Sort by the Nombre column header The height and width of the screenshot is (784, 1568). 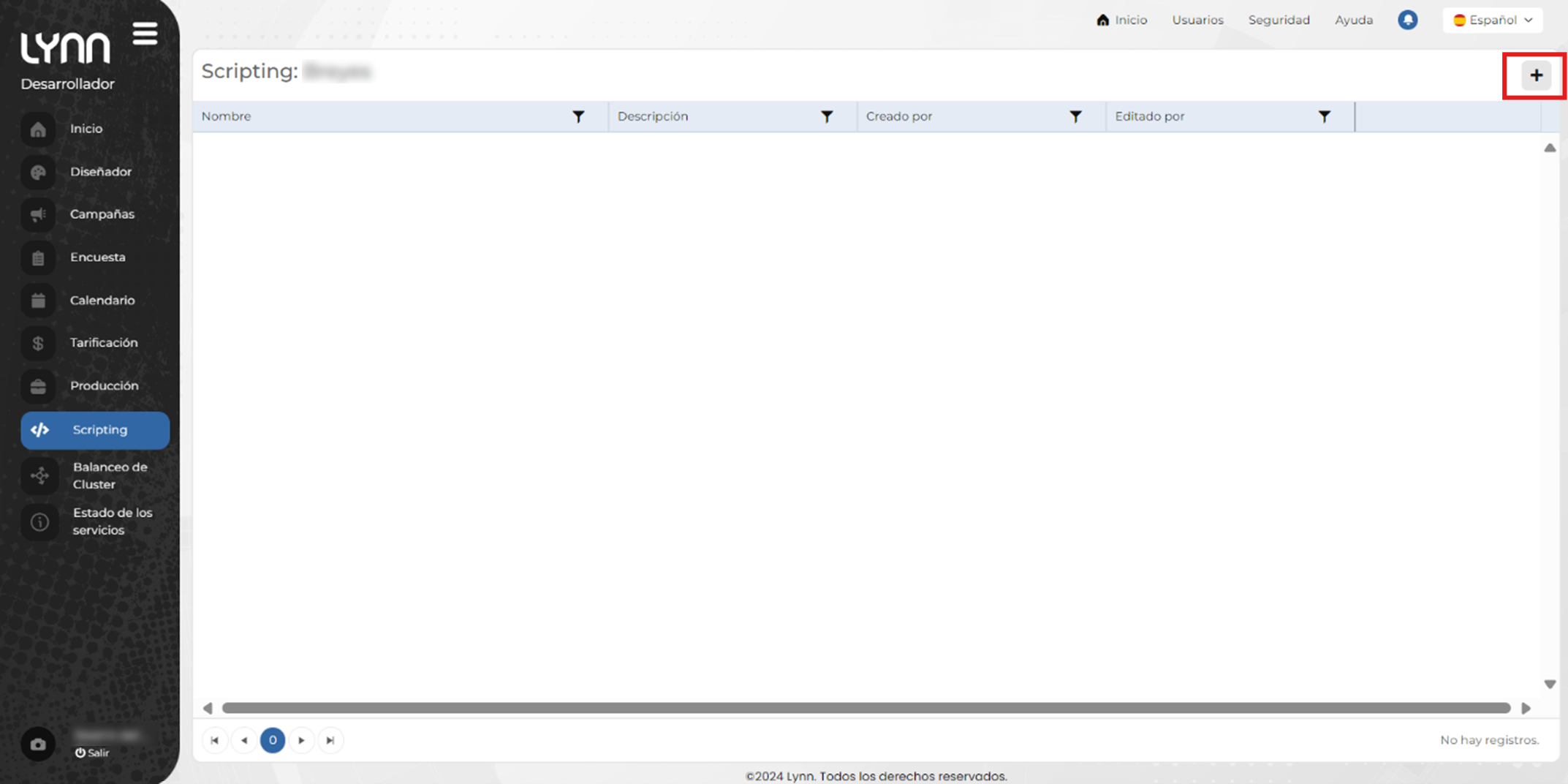[x=226, y=116]
